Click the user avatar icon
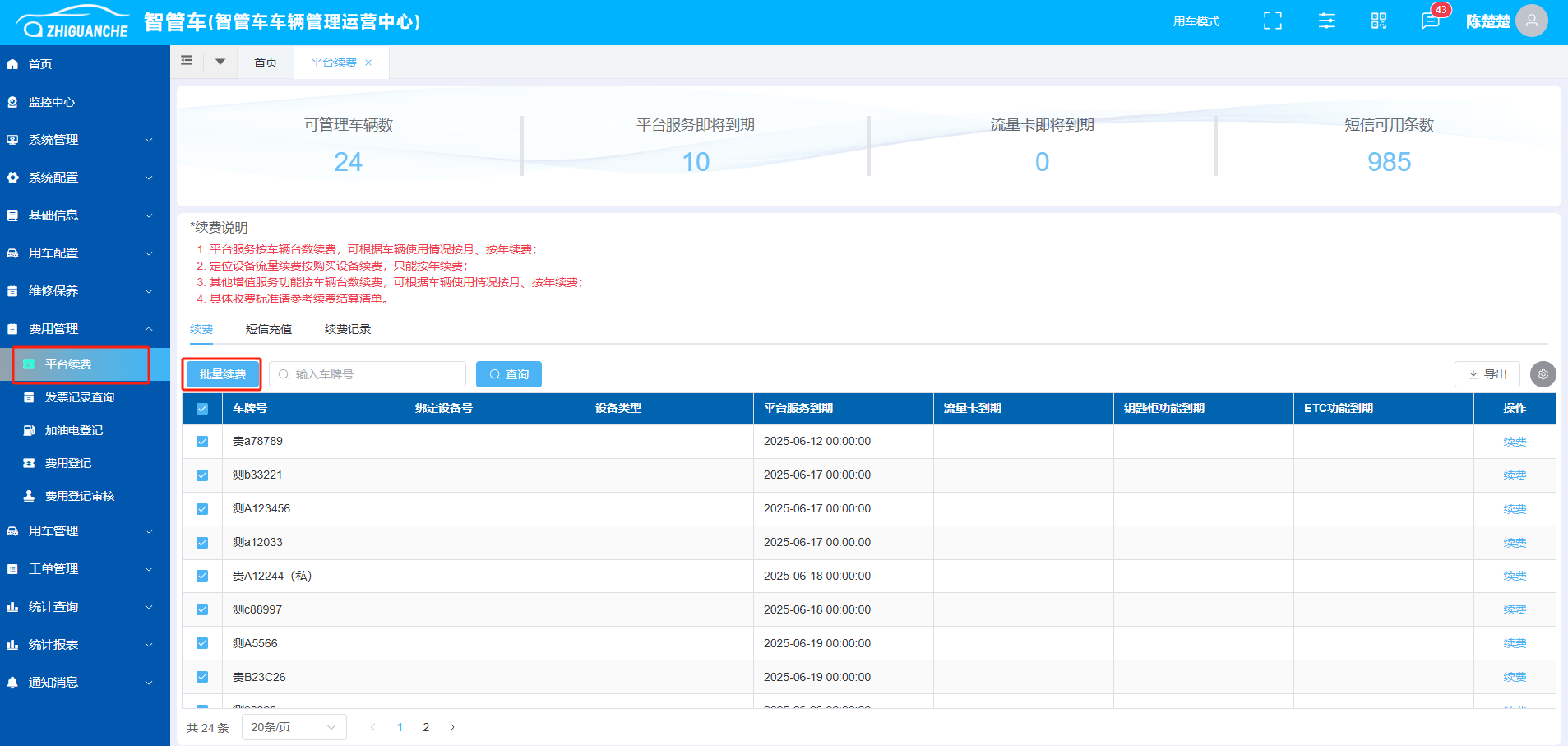 pyautogui.click(x=1531, y=21)
